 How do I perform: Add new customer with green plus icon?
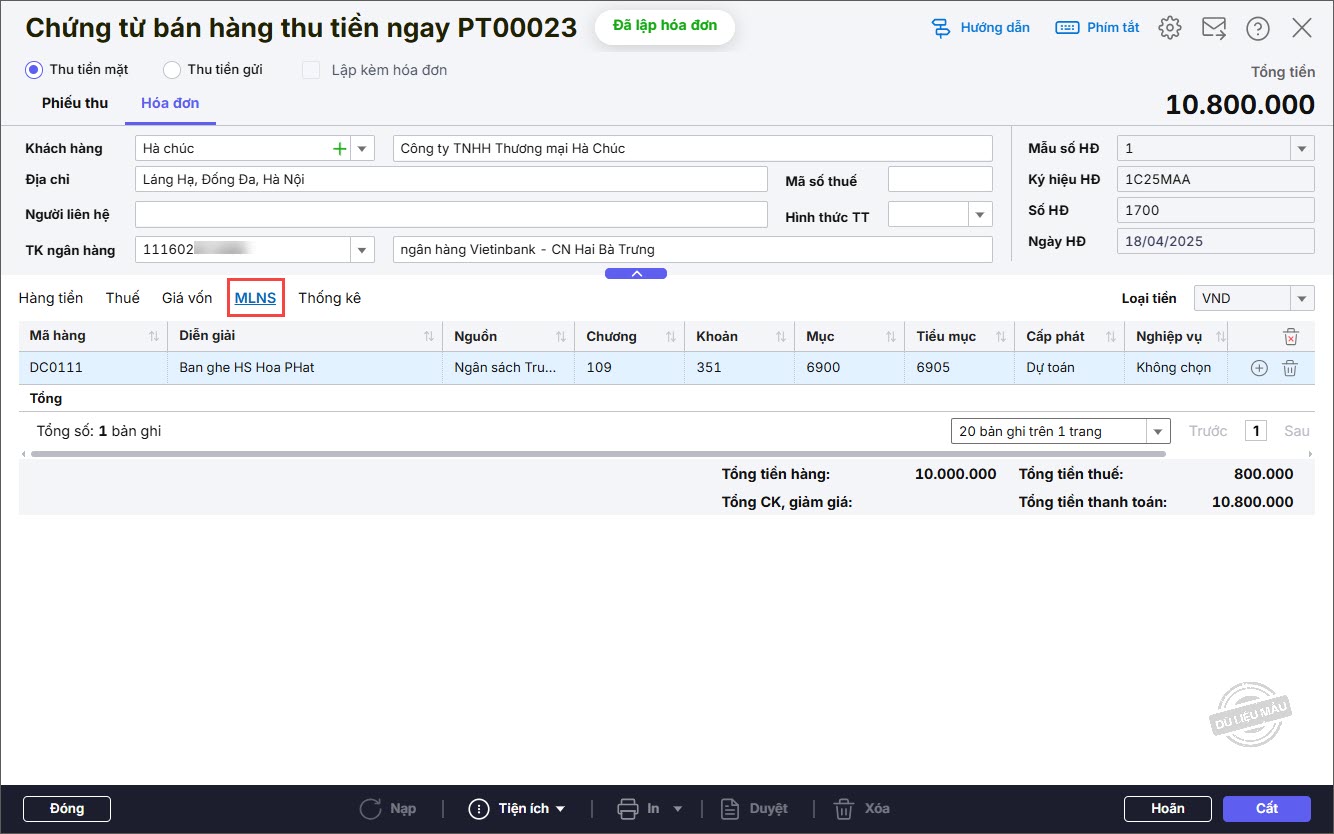pos(340,149)
